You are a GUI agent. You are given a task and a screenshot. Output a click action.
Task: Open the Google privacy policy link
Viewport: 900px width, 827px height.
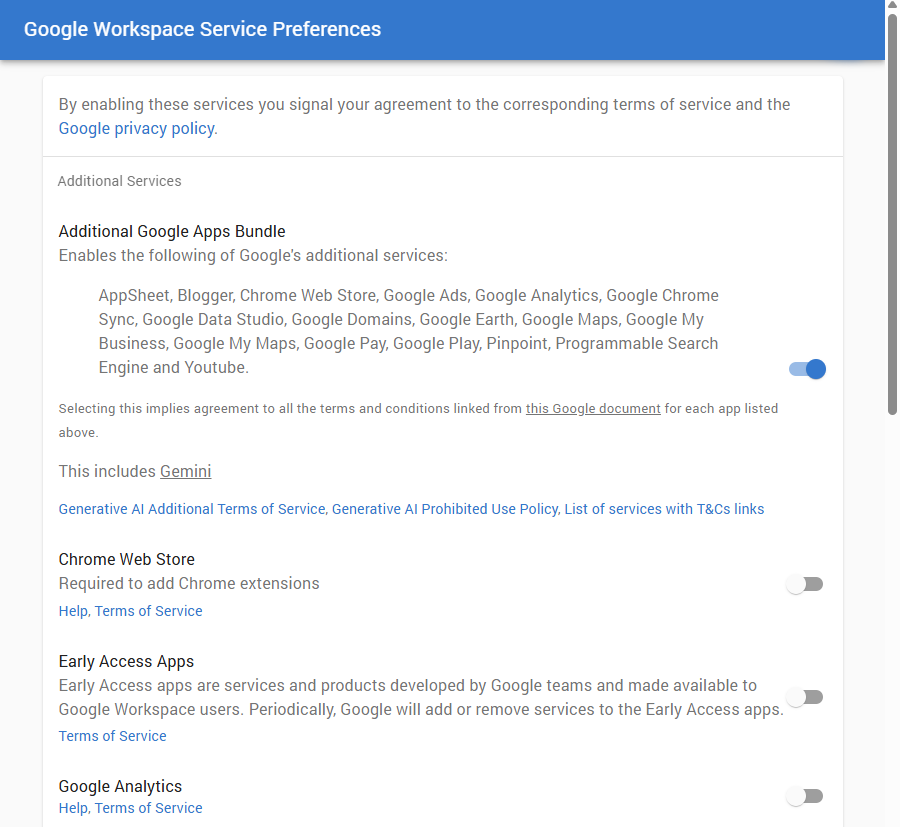click(x=138, y=129)
